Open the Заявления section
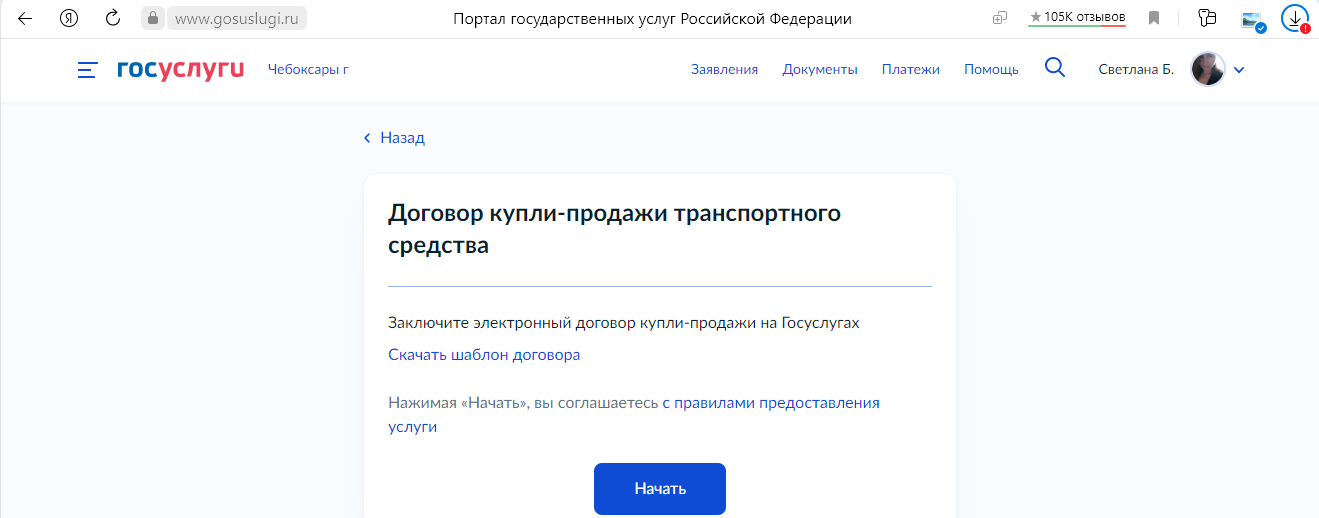The height and width of the screenshot is (518, 1319). tap(724, 69)
